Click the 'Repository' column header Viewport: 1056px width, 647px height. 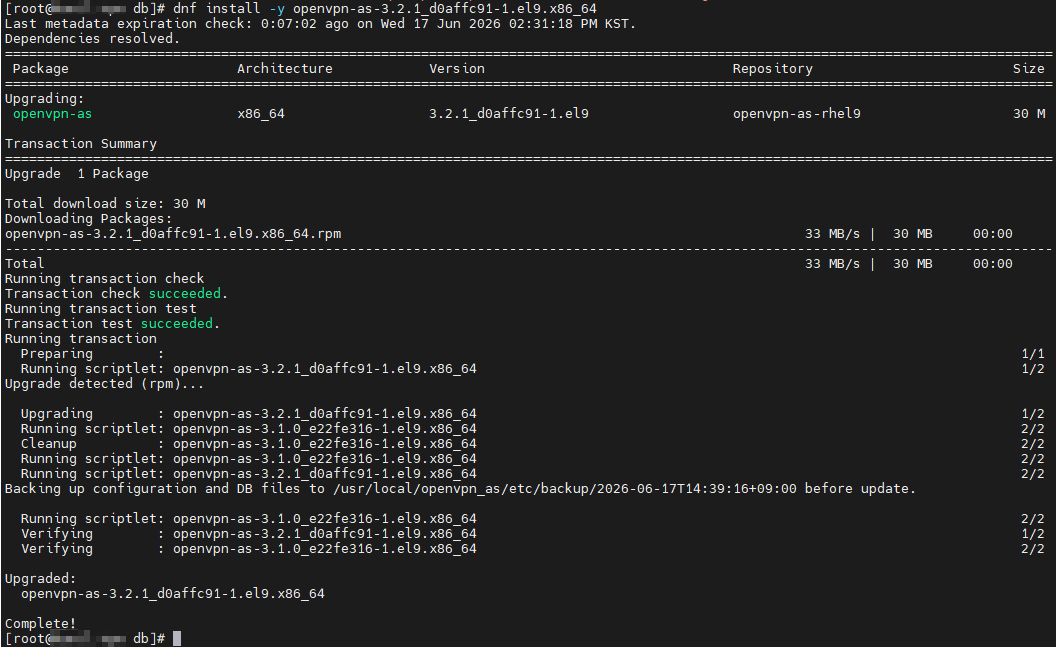[772, 69]
